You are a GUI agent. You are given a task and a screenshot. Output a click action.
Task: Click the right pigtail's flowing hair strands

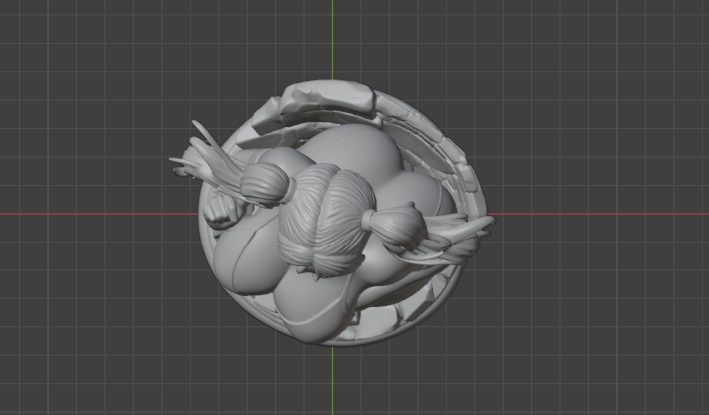[457, 239]
